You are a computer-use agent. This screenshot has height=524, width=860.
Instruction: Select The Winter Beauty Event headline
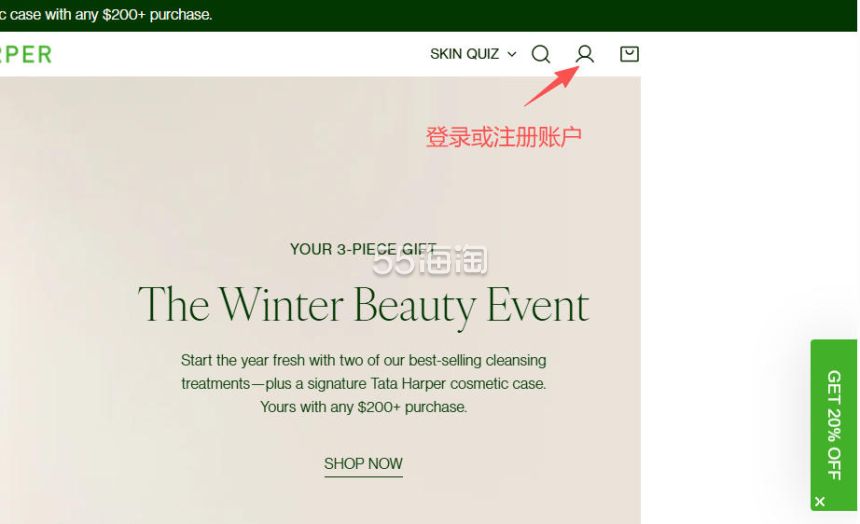point(363,305)
